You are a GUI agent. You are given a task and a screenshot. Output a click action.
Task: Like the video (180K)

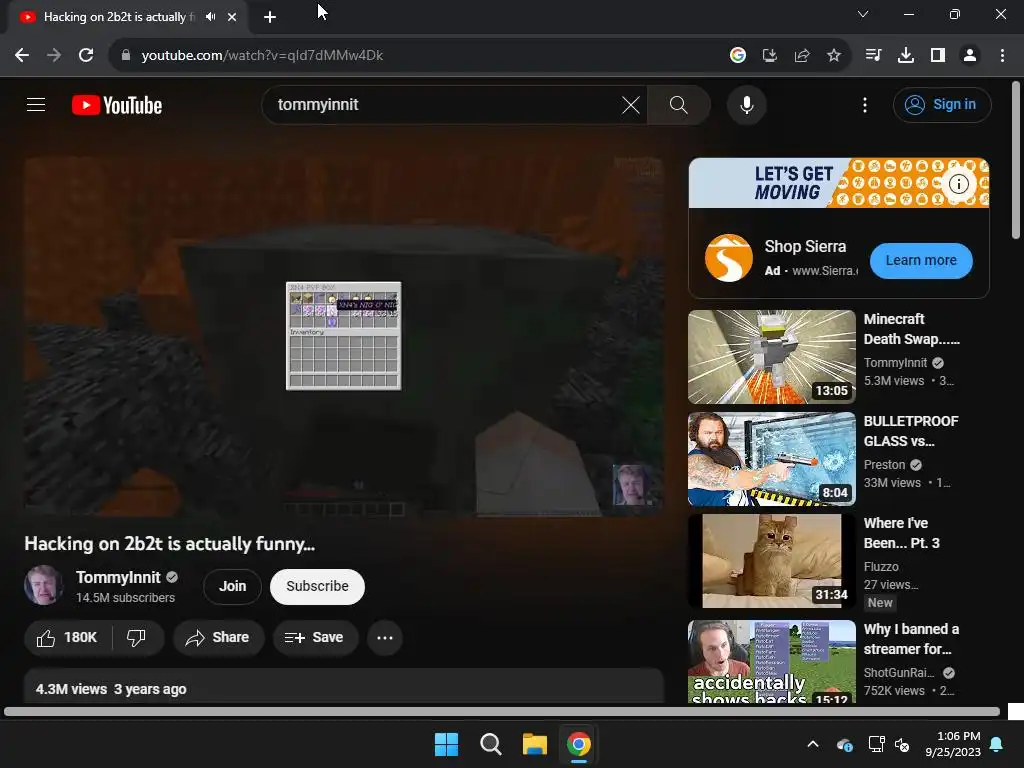point(67,637)
